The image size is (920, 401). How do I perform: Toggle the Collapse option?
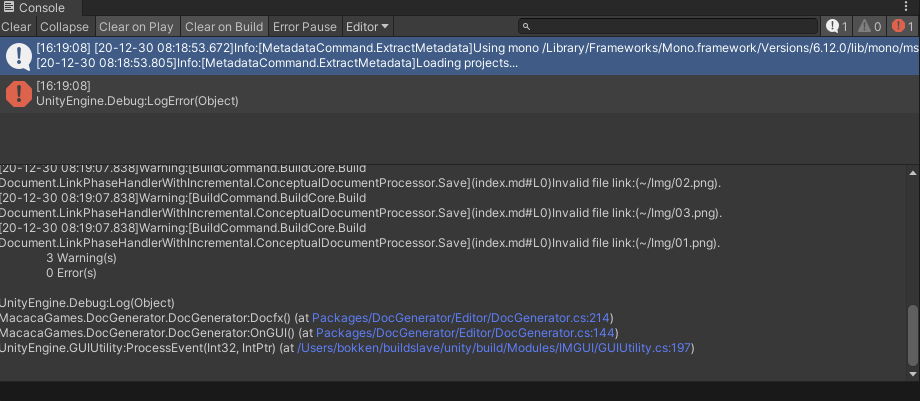point(65,26)
